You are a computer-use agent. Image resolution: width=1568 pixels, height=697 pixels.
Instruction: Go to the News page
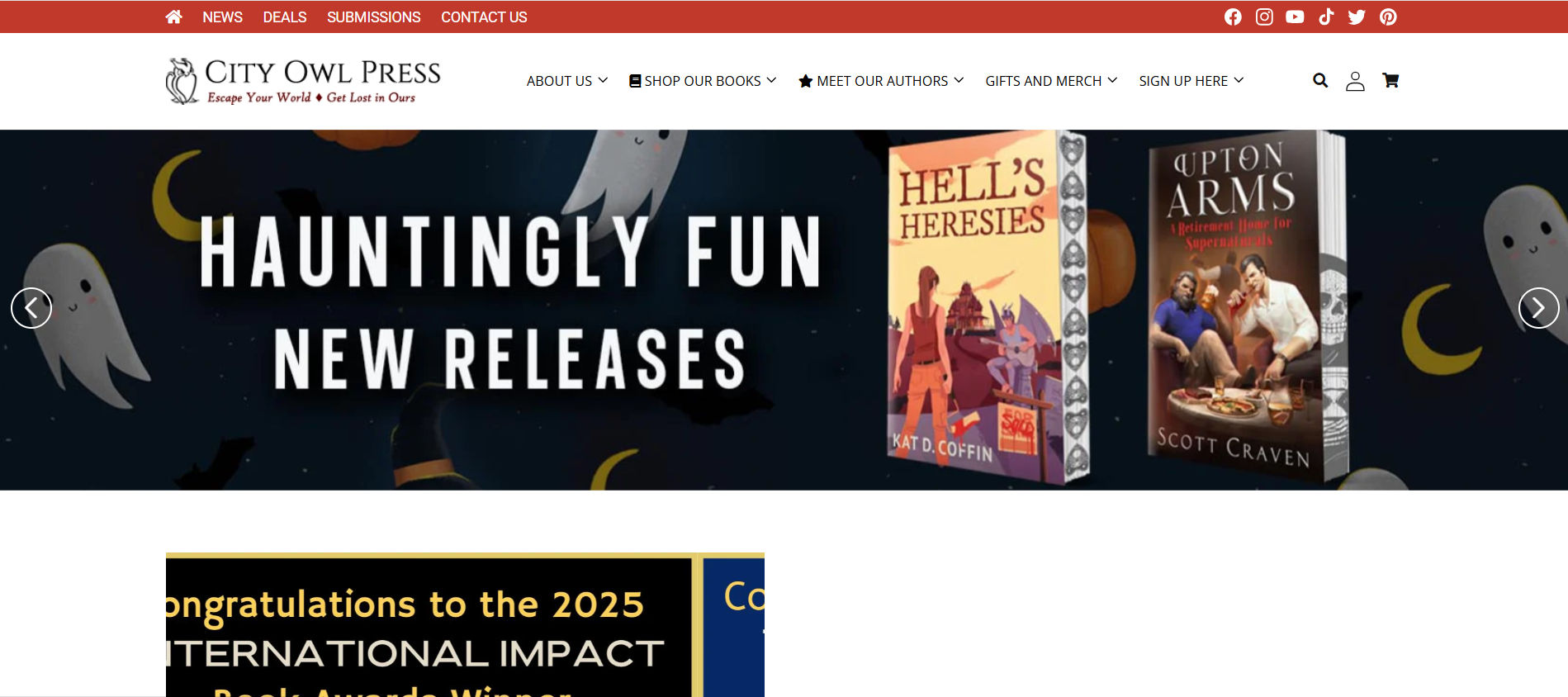222,17
